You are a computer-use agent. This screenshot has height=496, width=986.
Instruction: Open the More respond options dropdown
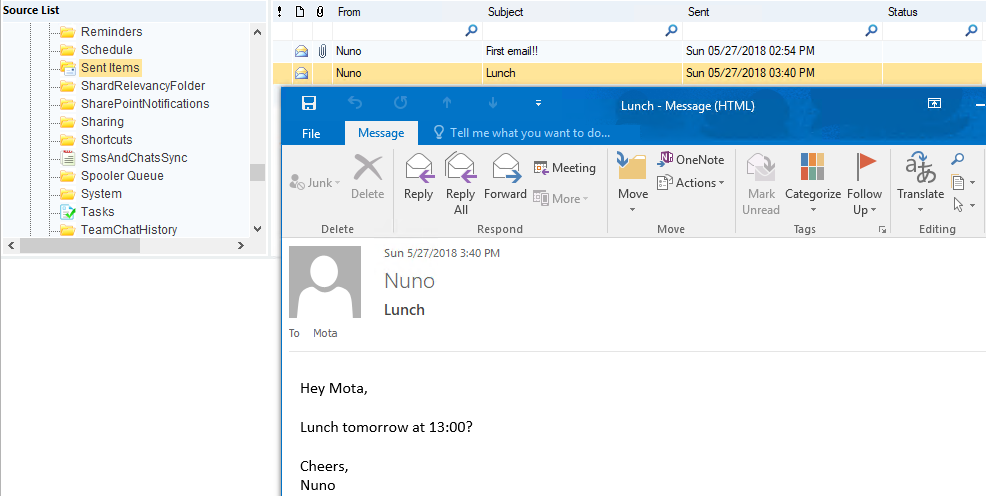pyautogui.click(x=560, y=199)
